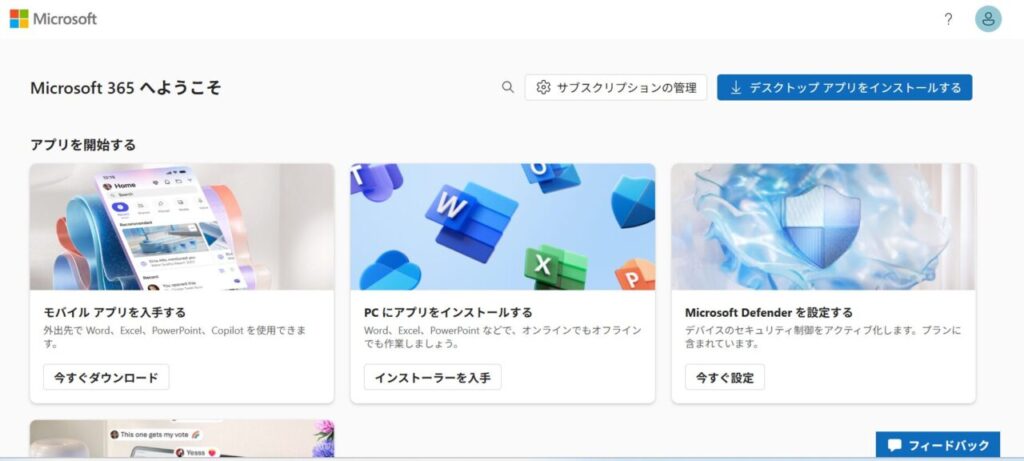Screen dimensions: 1024x461
Task: Open help via question mark icon
Action: [948, 20]
